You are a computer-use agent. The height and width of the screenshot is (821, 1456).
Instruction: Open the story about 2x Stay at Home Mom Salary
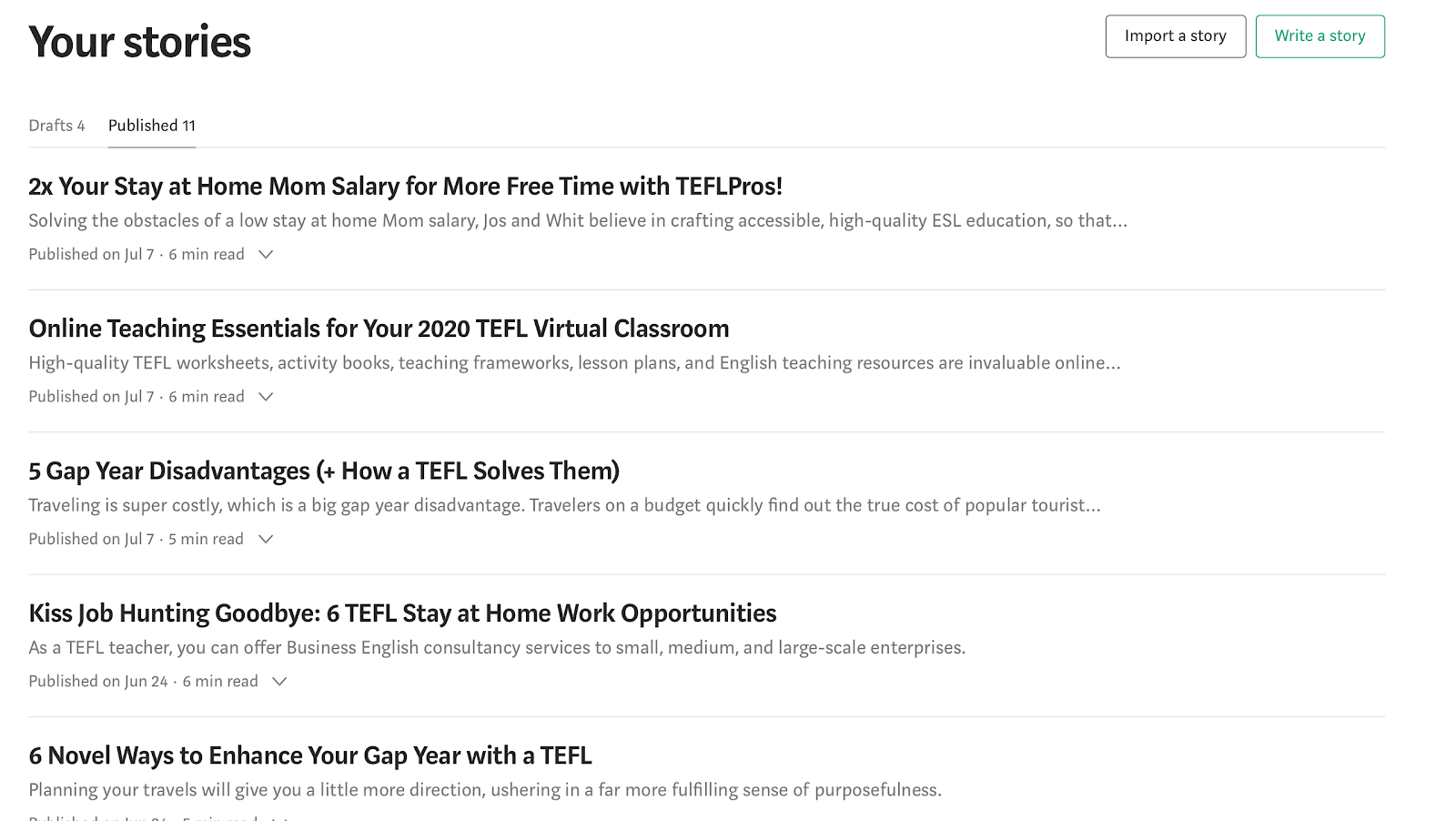[405, 186]
